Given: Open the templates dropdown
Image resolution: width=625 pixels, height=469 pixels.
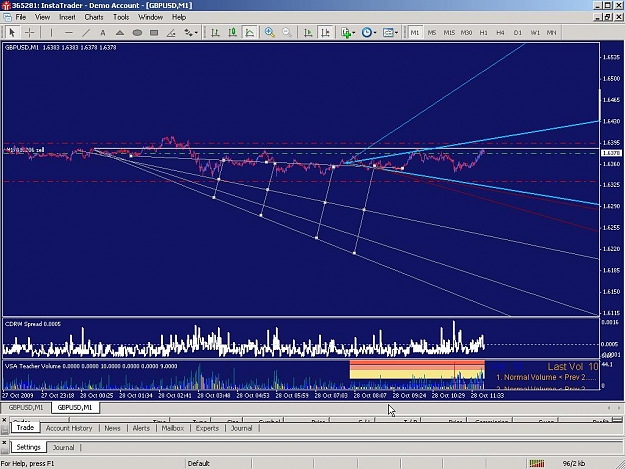Looking at the screenshot, I should [x=390, y=33].
